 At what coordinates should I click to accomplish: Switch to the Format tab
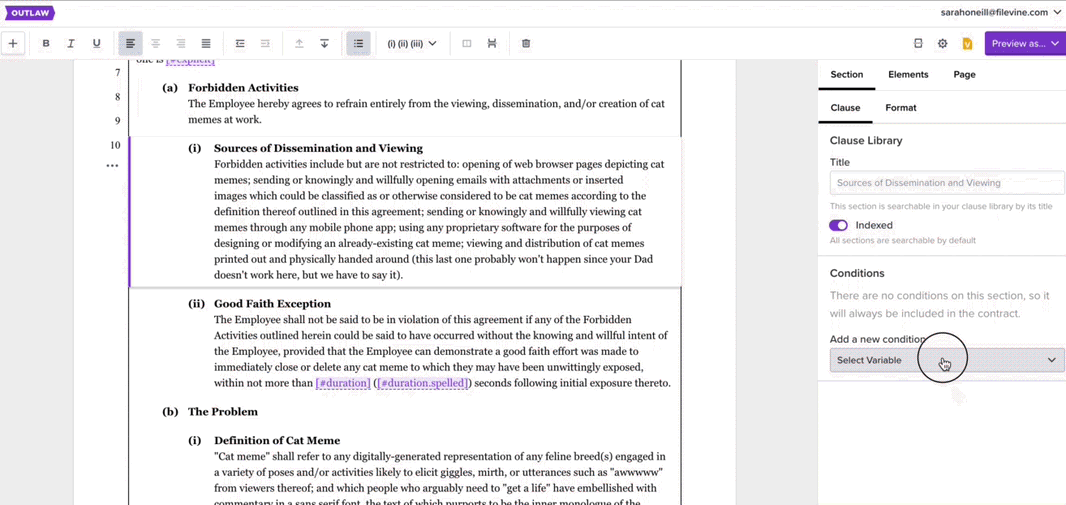pyautogui.click(x=900, y=108)
